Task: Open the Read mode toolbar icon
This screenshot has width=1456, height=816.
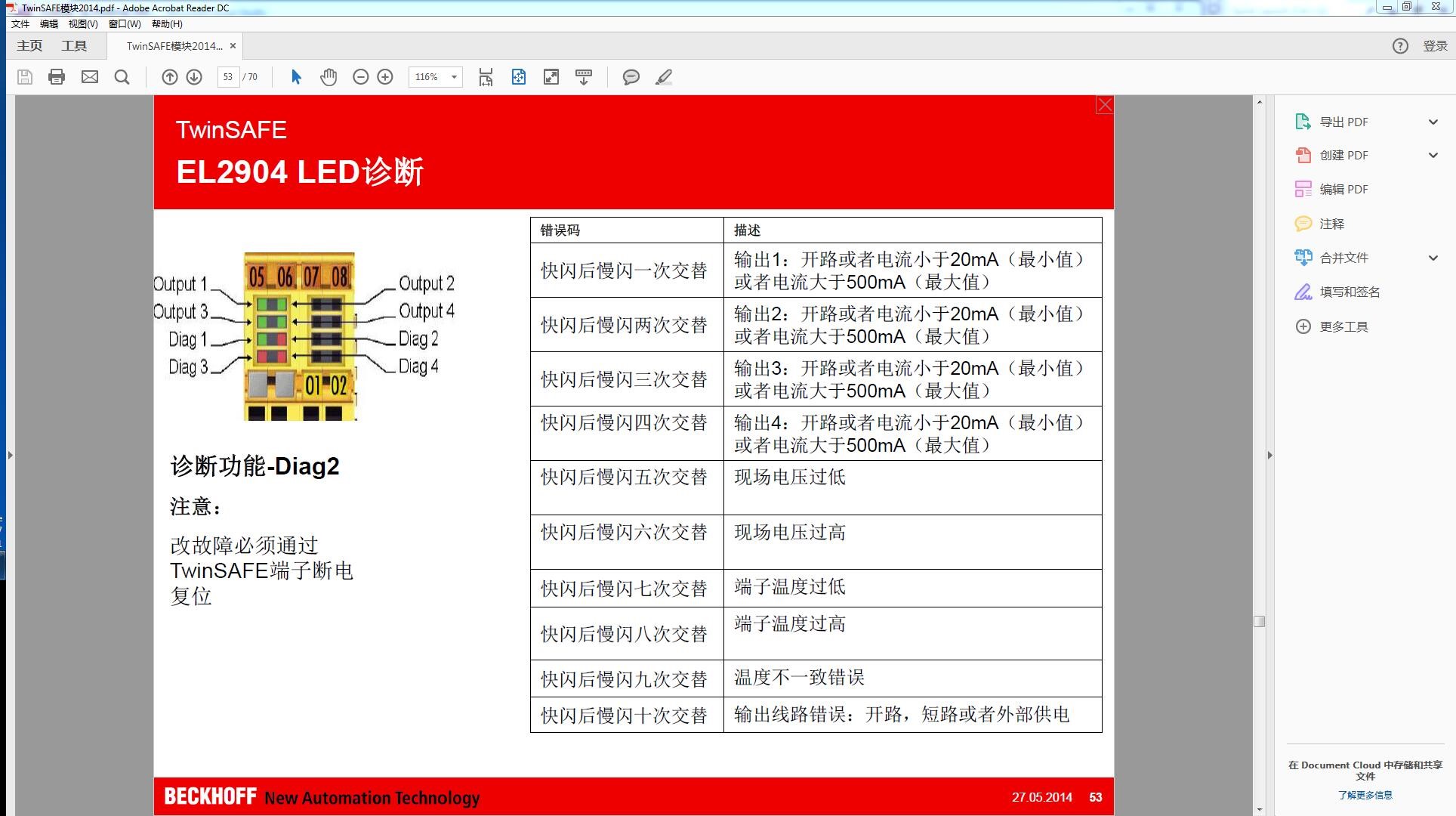Action: (584, 77)
